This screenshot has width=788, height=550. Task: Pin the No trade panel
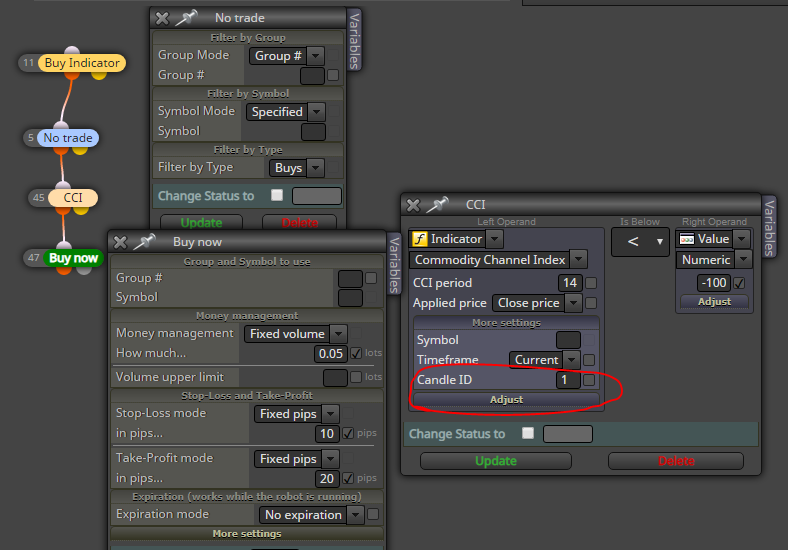pos(186,18)
